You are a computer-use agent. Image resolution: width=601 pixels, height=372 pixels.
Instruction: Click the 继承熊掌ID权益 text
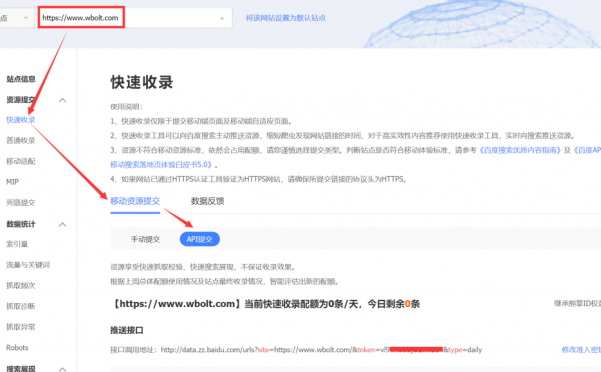coord(577,303)
